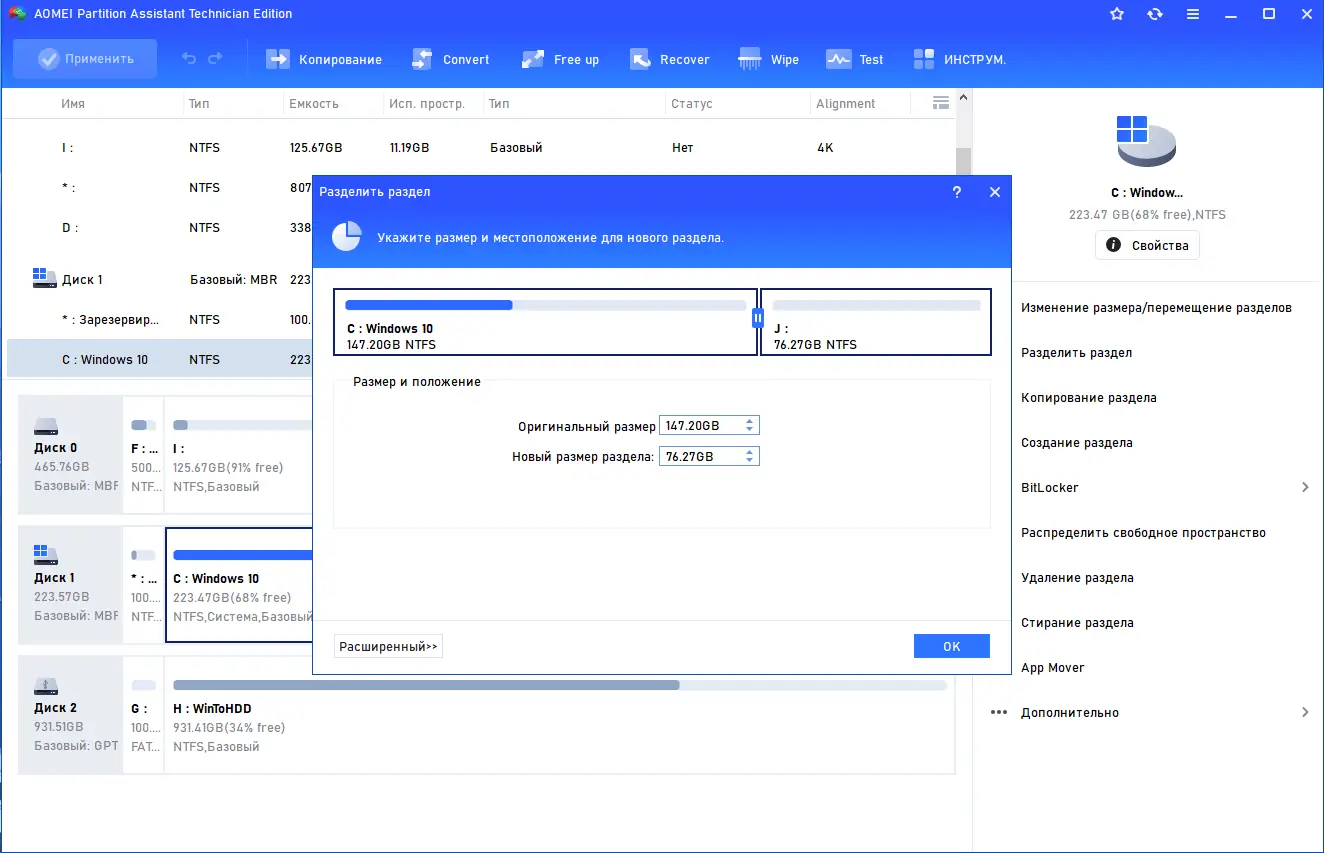Viewport: 1324px width, 853px height.
Task: Click the refresh icon in title bar
Action: pos(1155,14)
